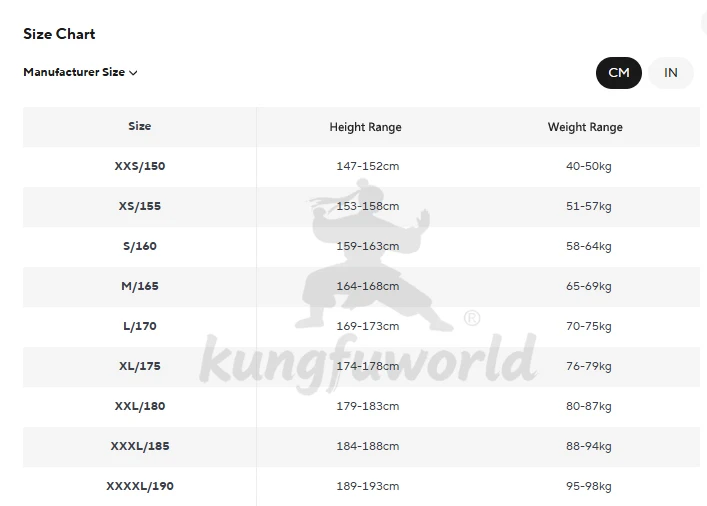Open the Manufacturer Size dropdown
Viewport: 707px width, 506px height.
coord(80,72)
